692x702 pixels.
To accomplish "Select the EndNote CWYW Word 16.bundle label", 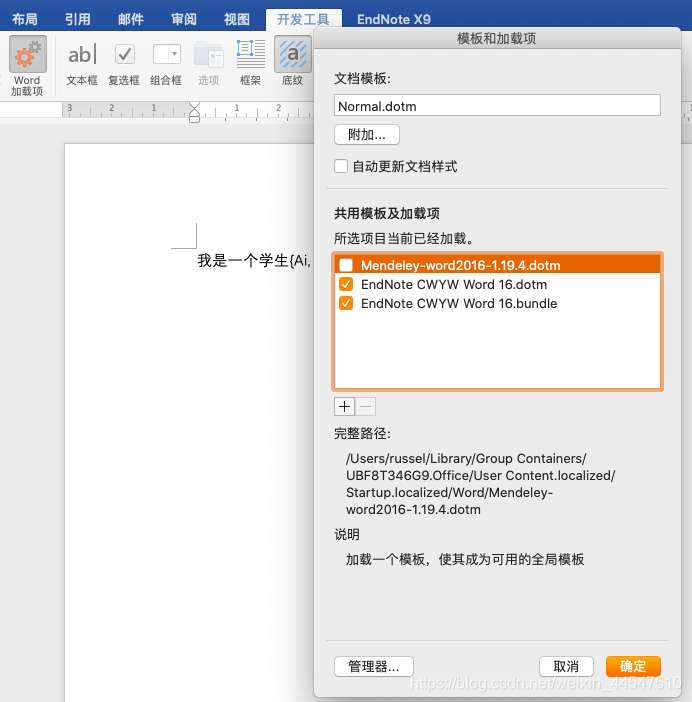I will pos(459,304).
